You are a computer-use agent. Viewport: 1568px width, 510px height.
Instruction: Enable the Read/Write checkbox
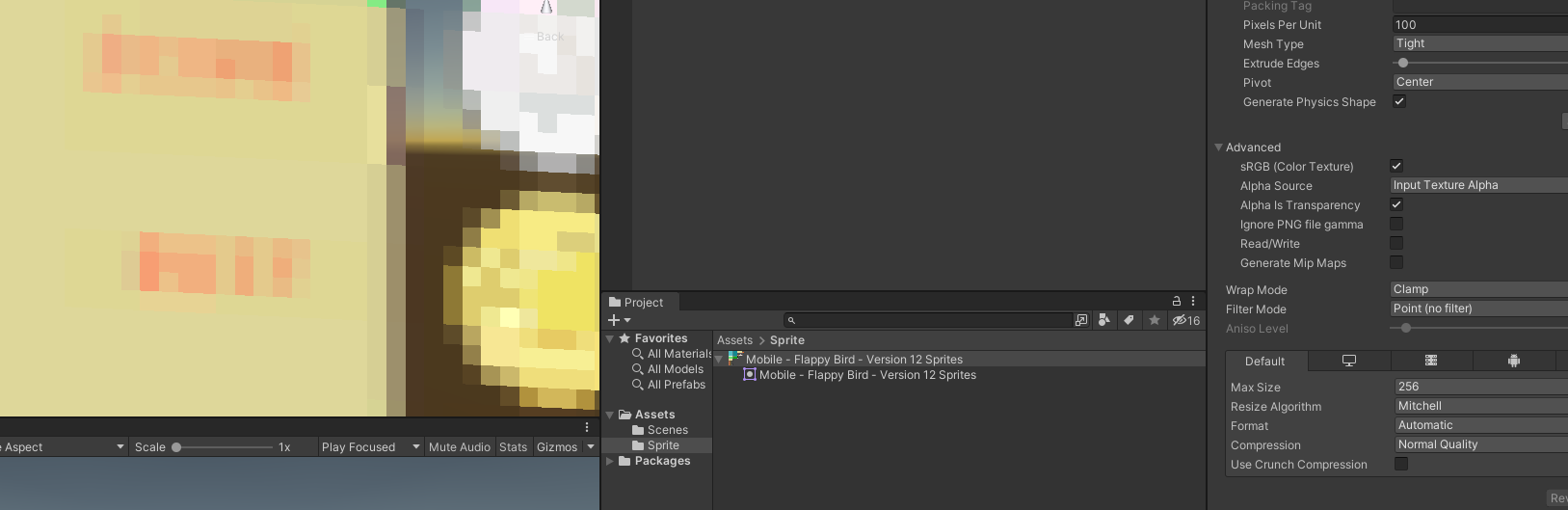pyautogui.click(x=1396, y=243)
